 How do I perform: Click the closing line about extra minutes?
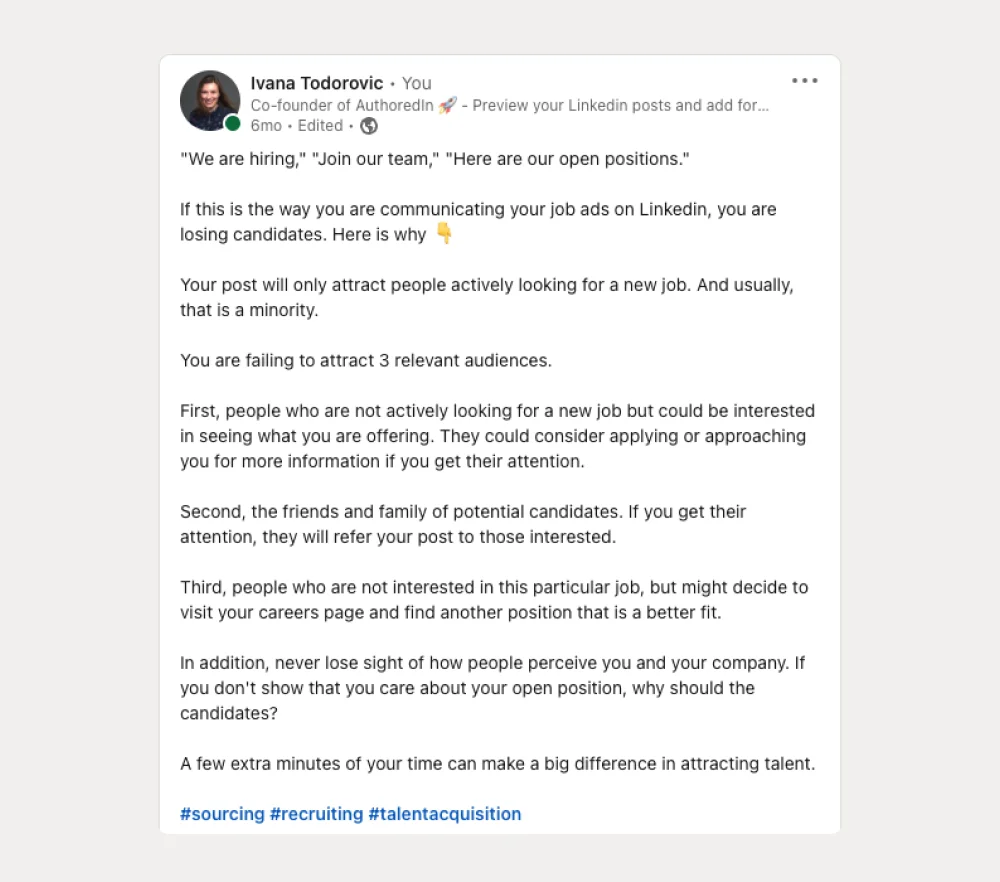[x=497, y=763]
